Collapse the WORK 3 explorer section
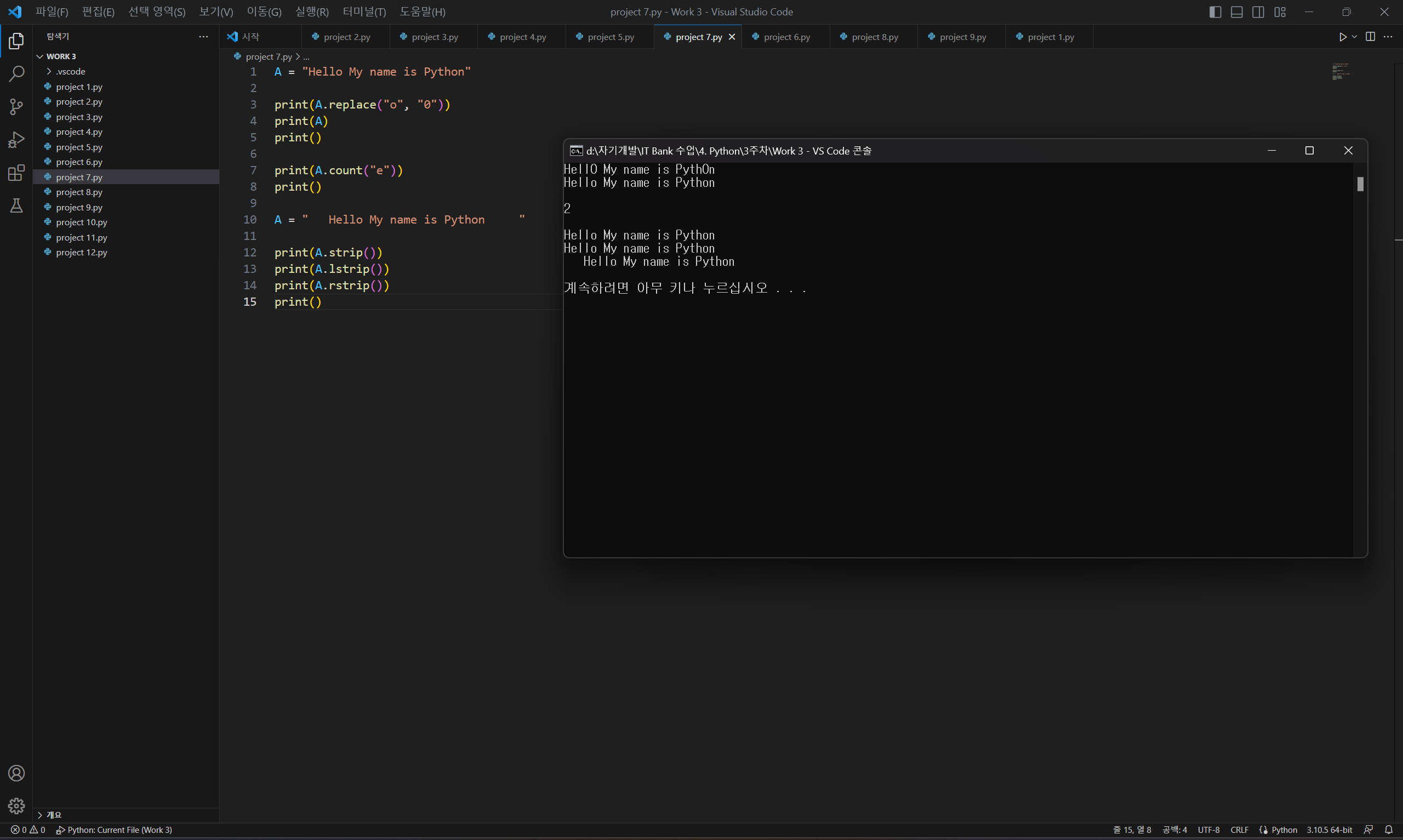 (x=60, y=56)
